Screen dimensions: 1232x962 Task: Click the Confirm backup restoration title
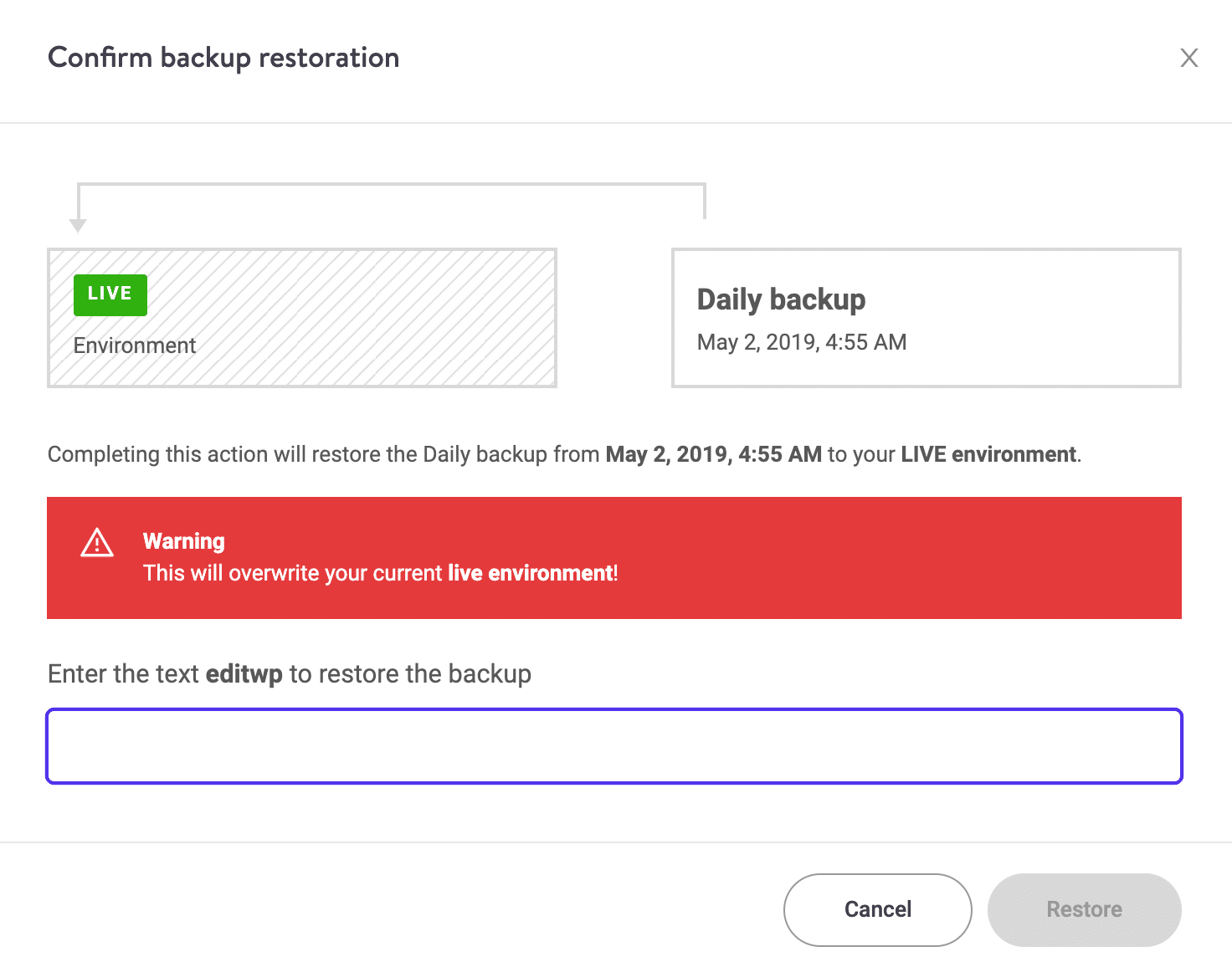(223, 58)
